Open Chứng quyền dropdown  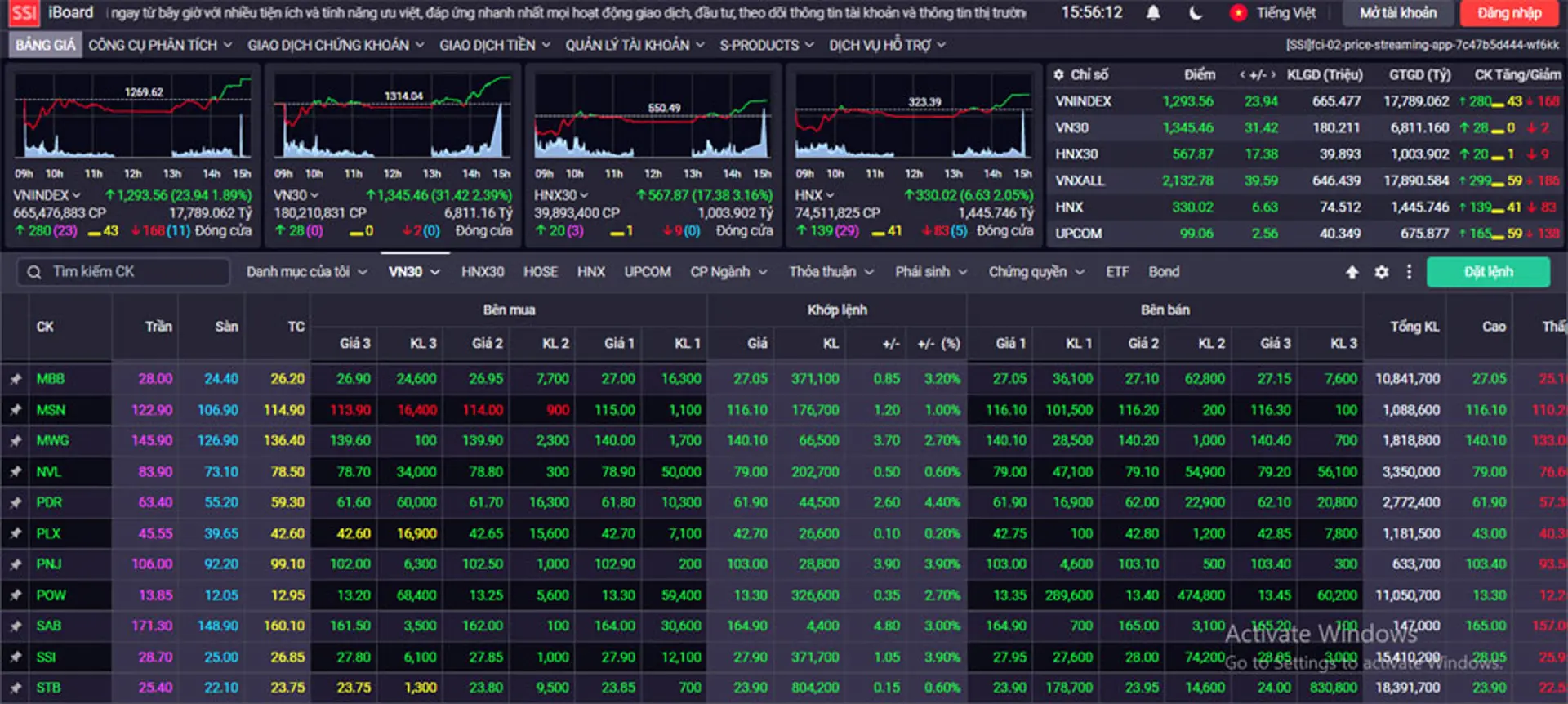[x=1036, y=272]
